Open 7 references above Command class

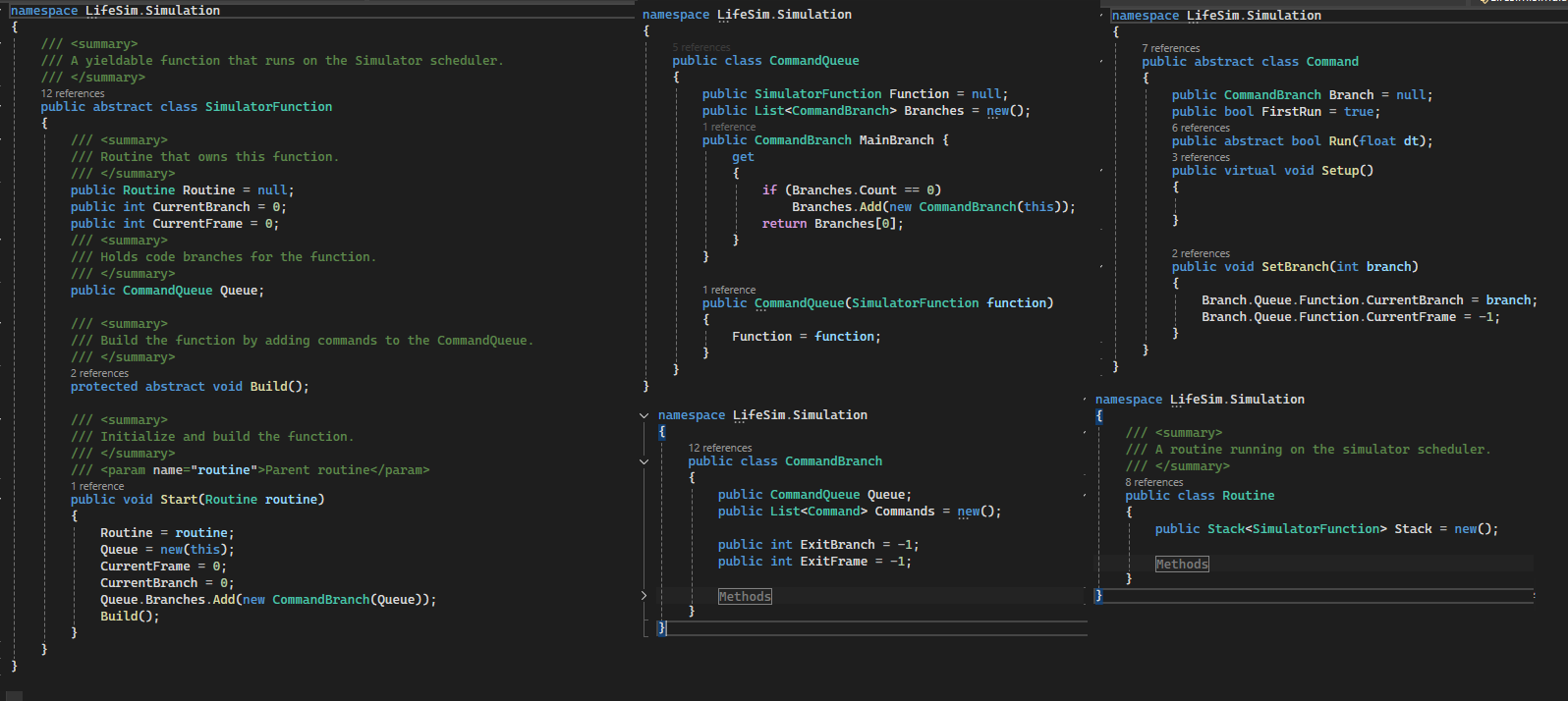[x=1171, y=48]
